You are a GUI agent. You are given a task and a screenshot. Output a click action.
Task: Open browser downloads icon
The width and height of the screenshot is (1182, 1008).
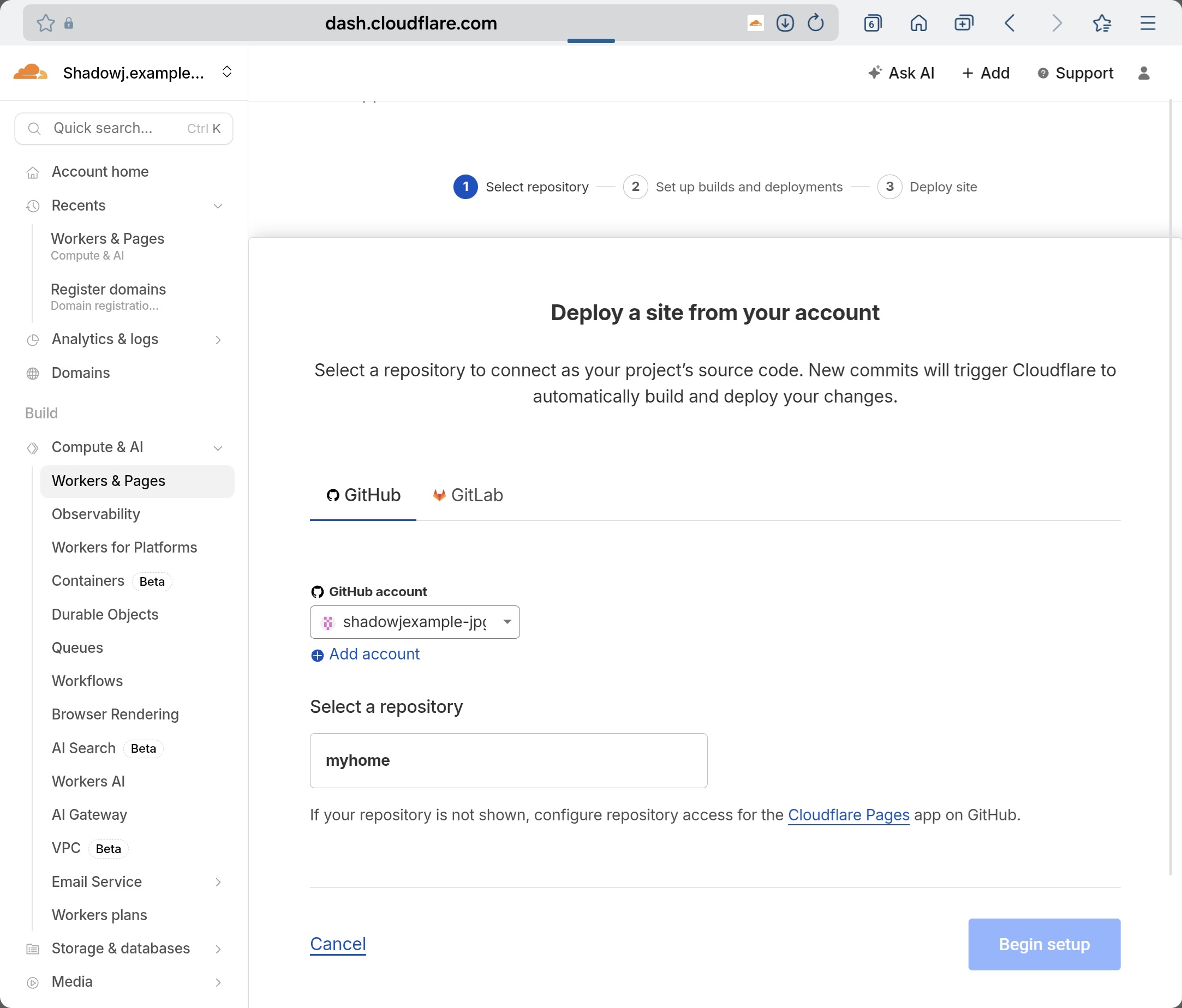pyautogui.click(x=785, y=23)
